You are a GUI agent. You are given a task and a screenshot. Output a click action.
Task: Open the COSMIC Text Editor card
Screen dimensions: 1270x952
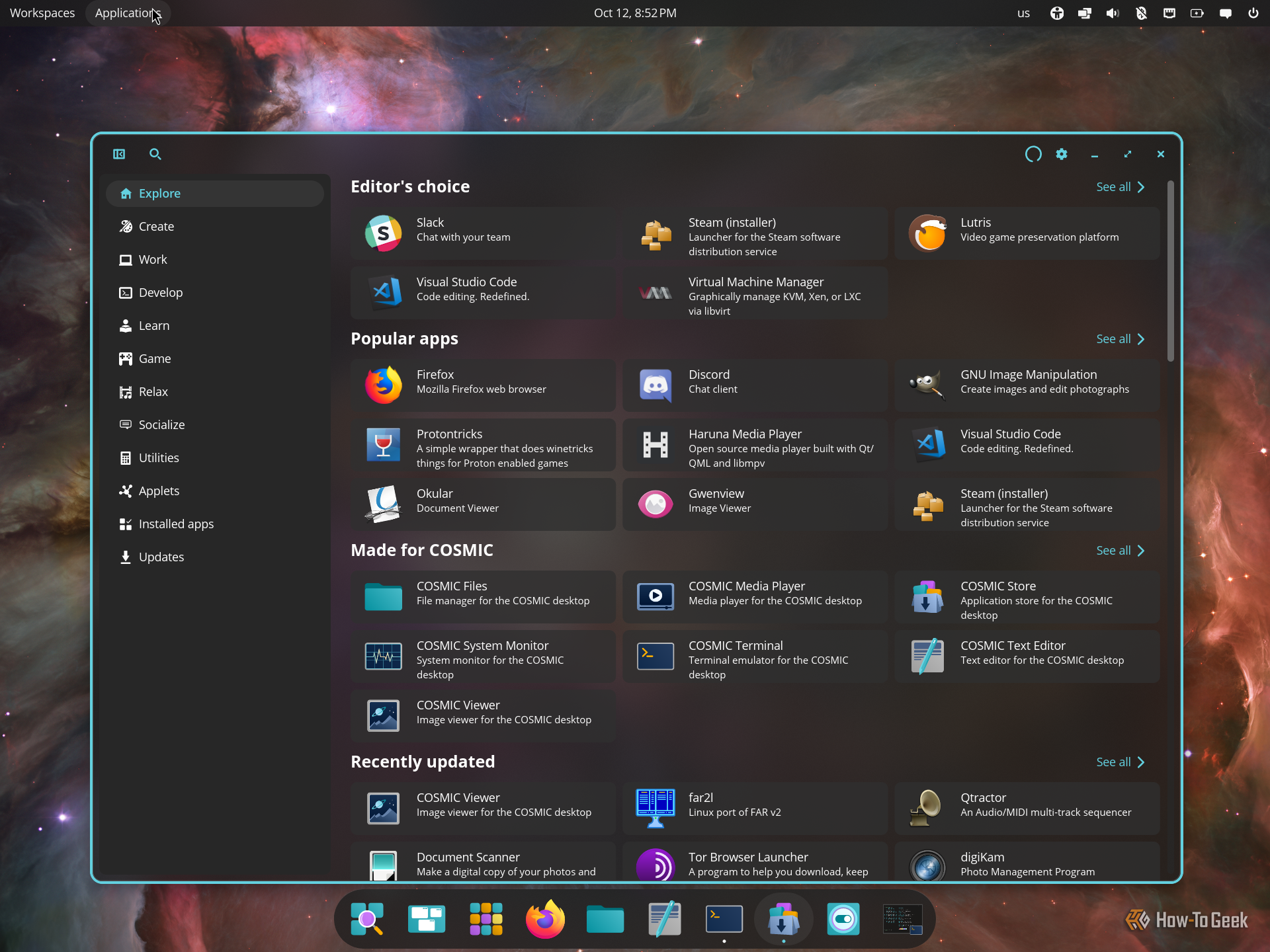1027,656
